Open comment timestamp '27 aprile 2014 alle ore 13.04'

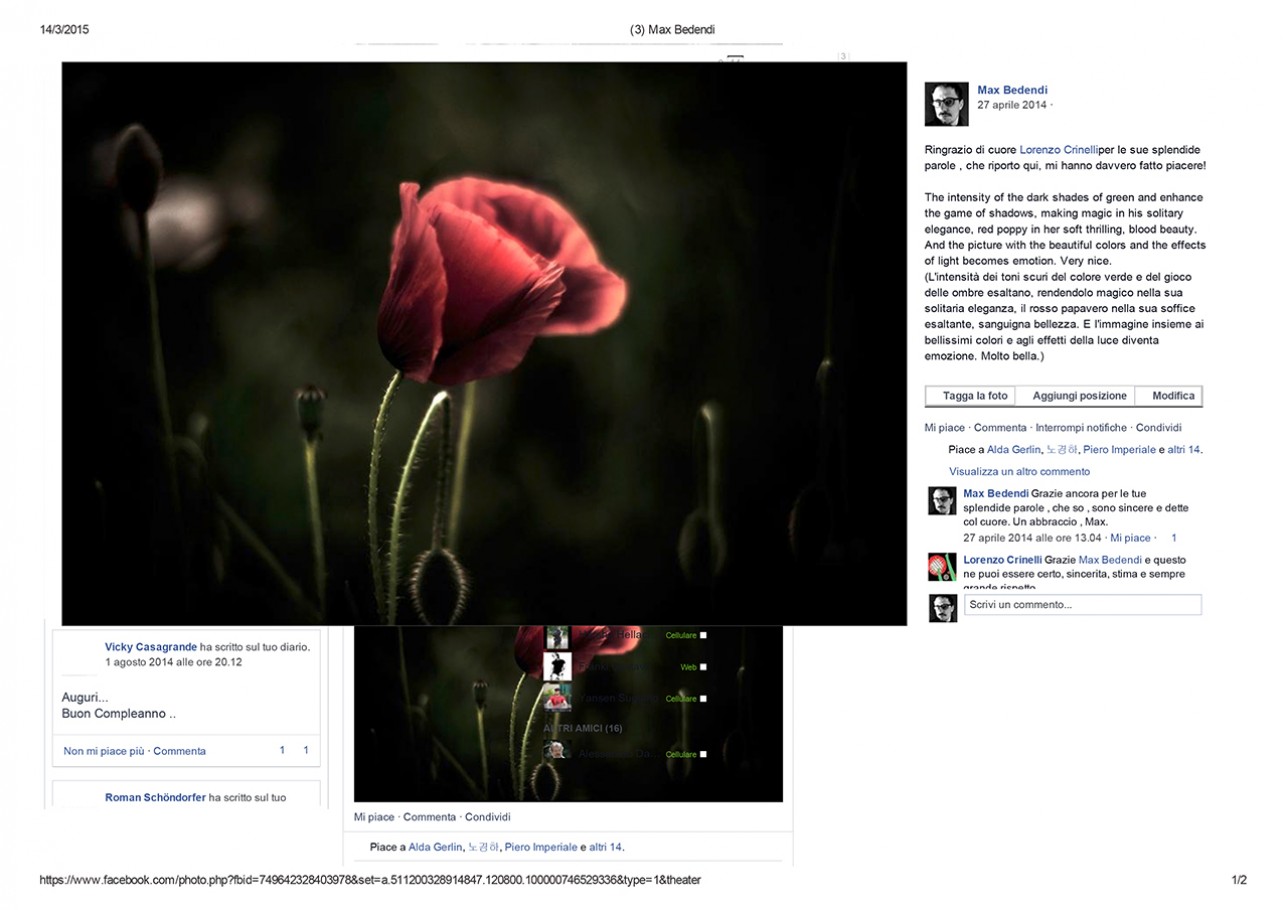[x=1033, y=538]
